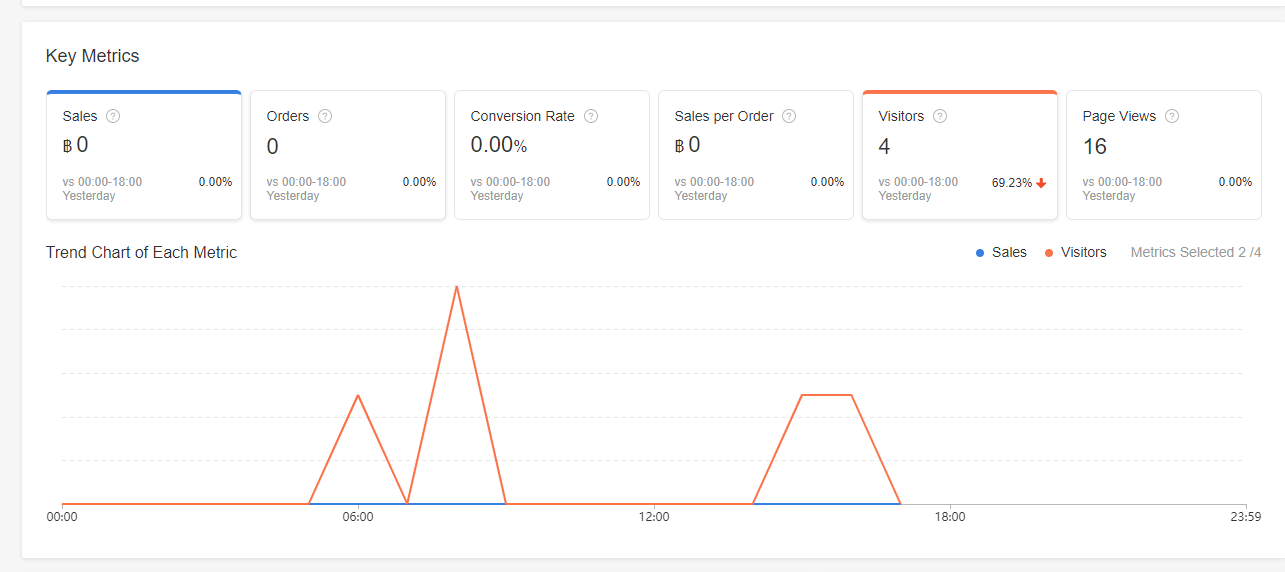Click the Visitors legend label
Image resolution: width=1285 pixels, height=572 pixels.
coord(1084,253)
